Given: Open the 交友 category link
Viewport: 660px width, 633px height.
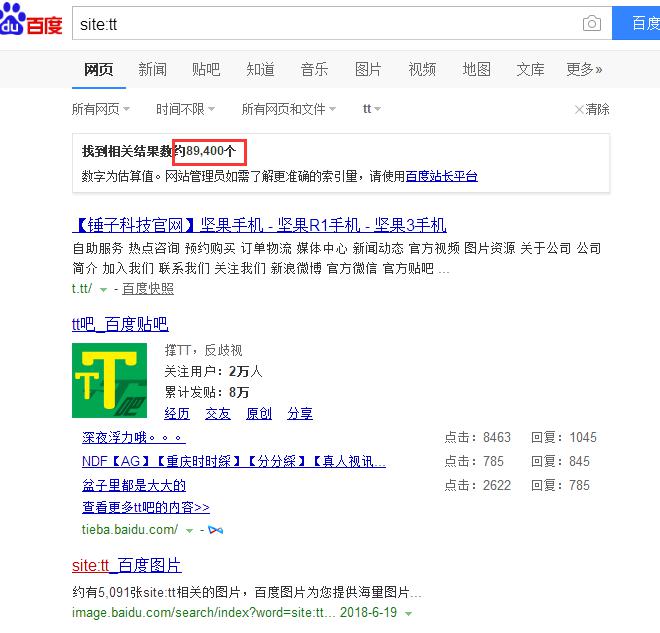Looking at the screenshot, I should (218, 414).
